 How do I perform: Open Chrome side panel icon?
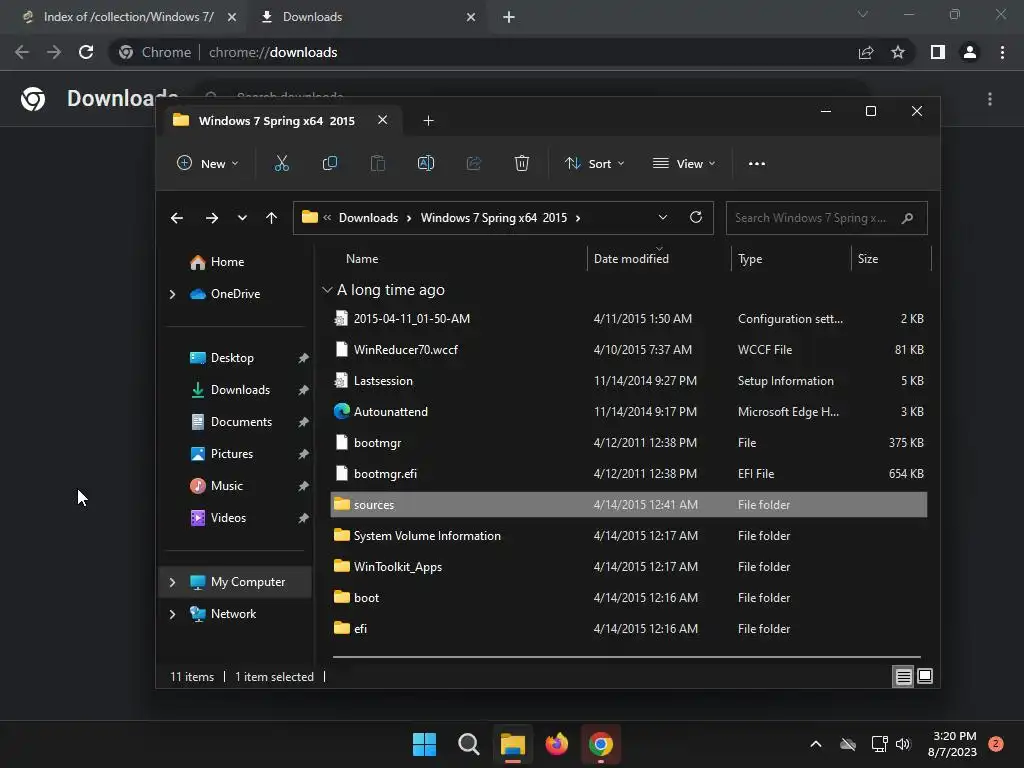click(938, 52)
